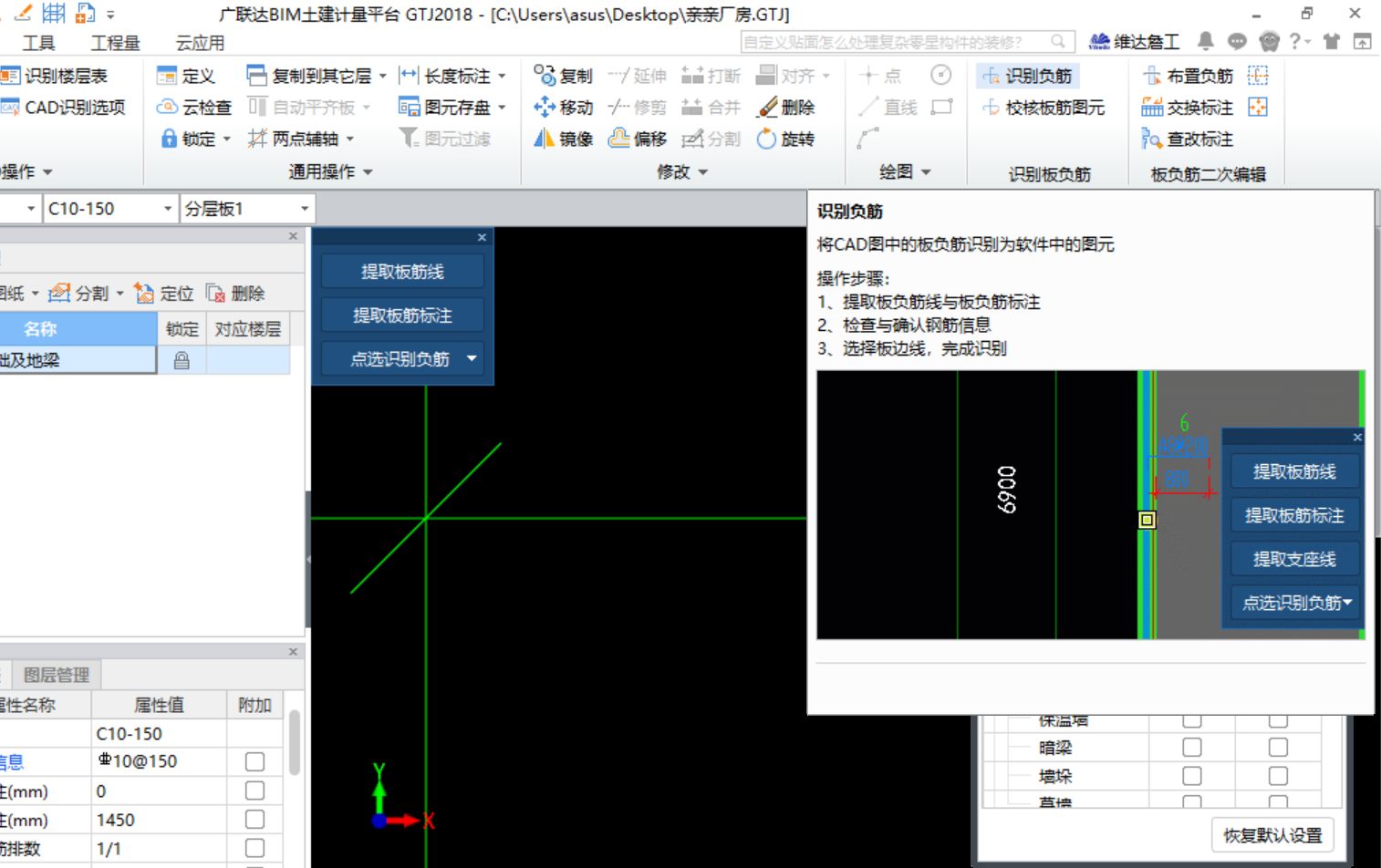The image size is (1381, 868).
Task: Click the 维达鲁工 user account
Action: click(x=1134, y=41)
